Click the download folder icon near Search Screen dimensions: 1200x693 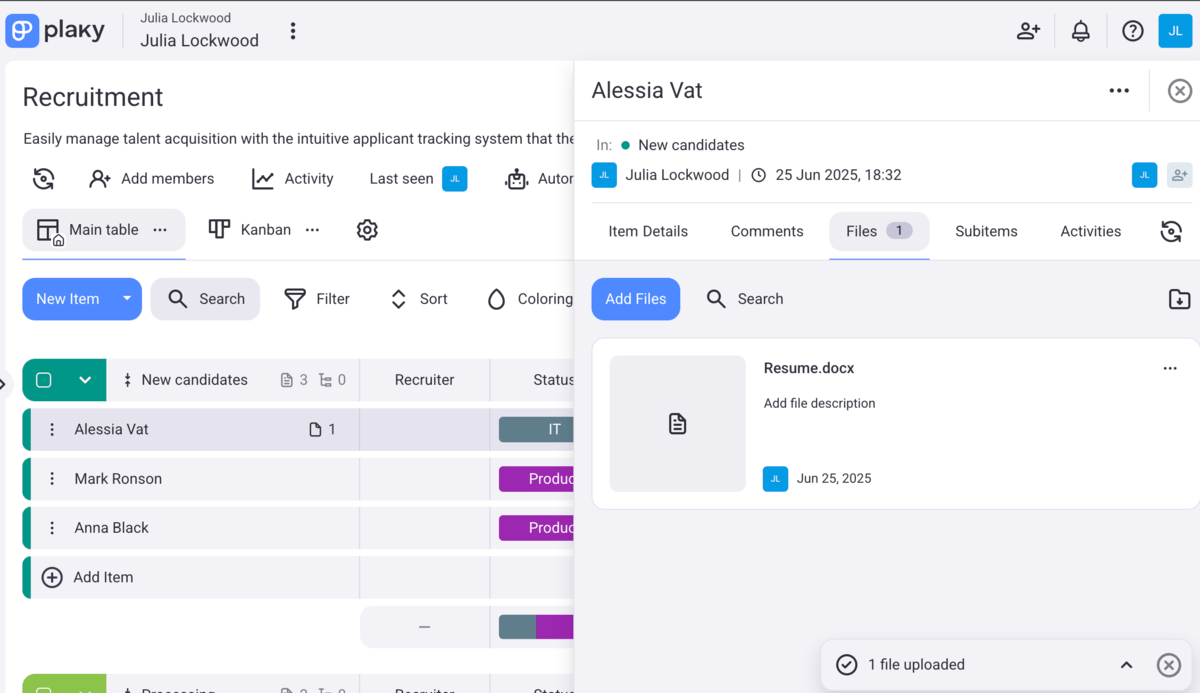pyautogui.click(x=1179, y=299)
